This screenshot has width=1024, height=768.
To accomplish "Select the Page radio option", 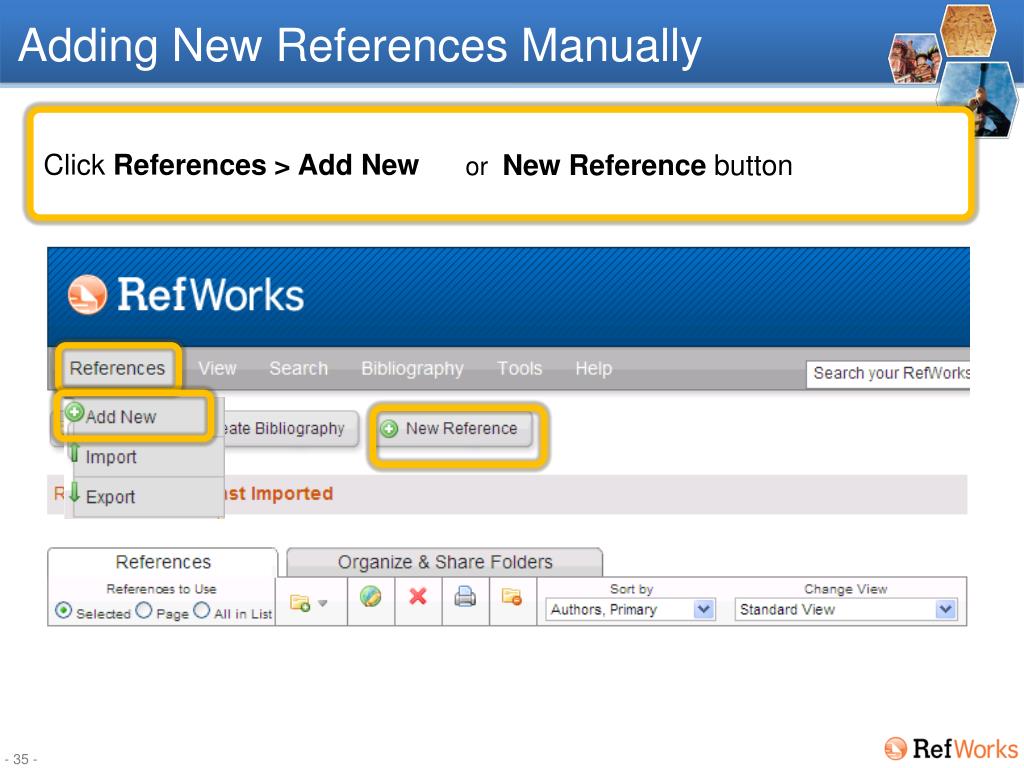I will click(144, 611).
